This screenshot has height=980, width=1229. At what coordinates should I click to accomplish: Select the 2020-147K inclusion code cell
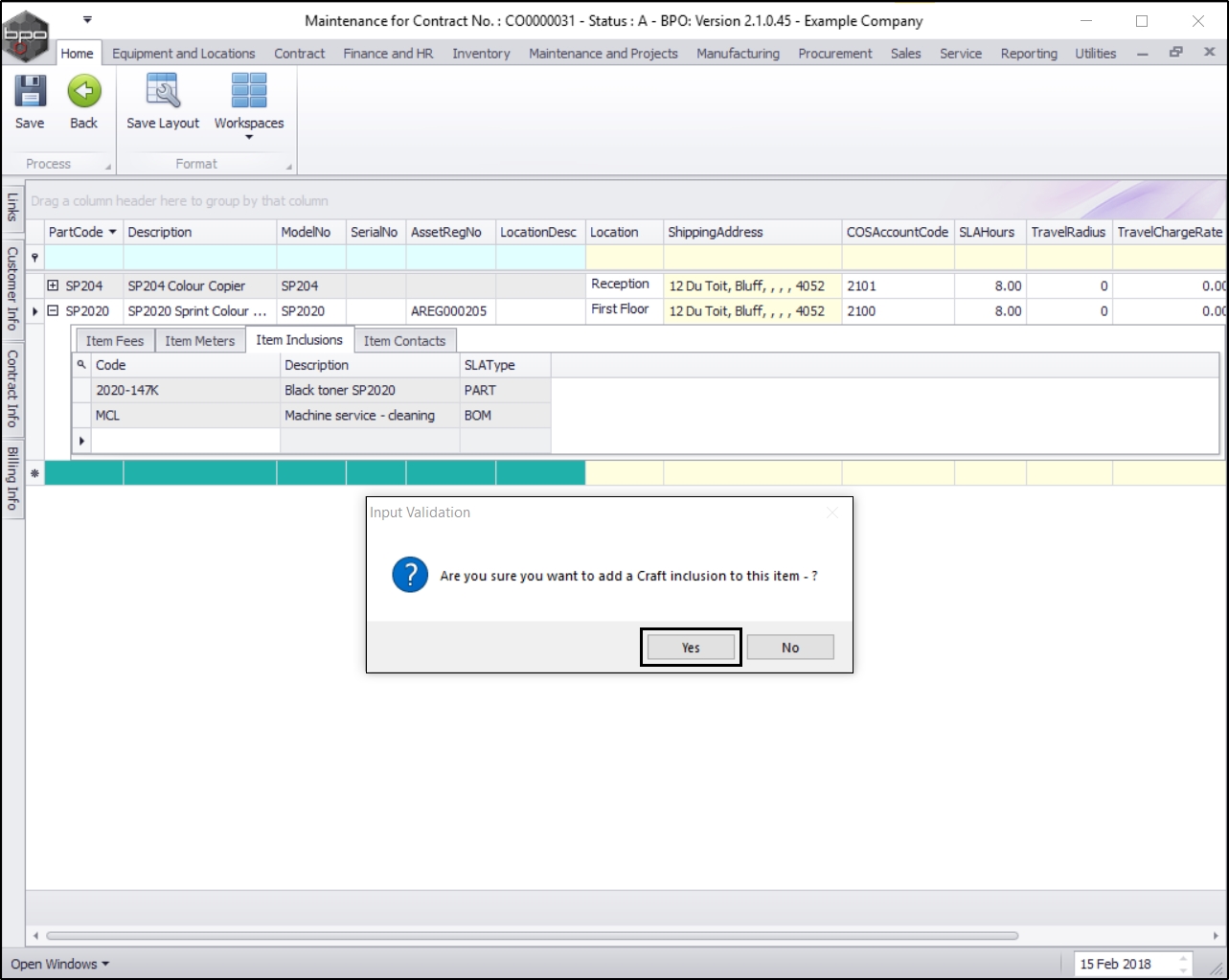(186, 390)
